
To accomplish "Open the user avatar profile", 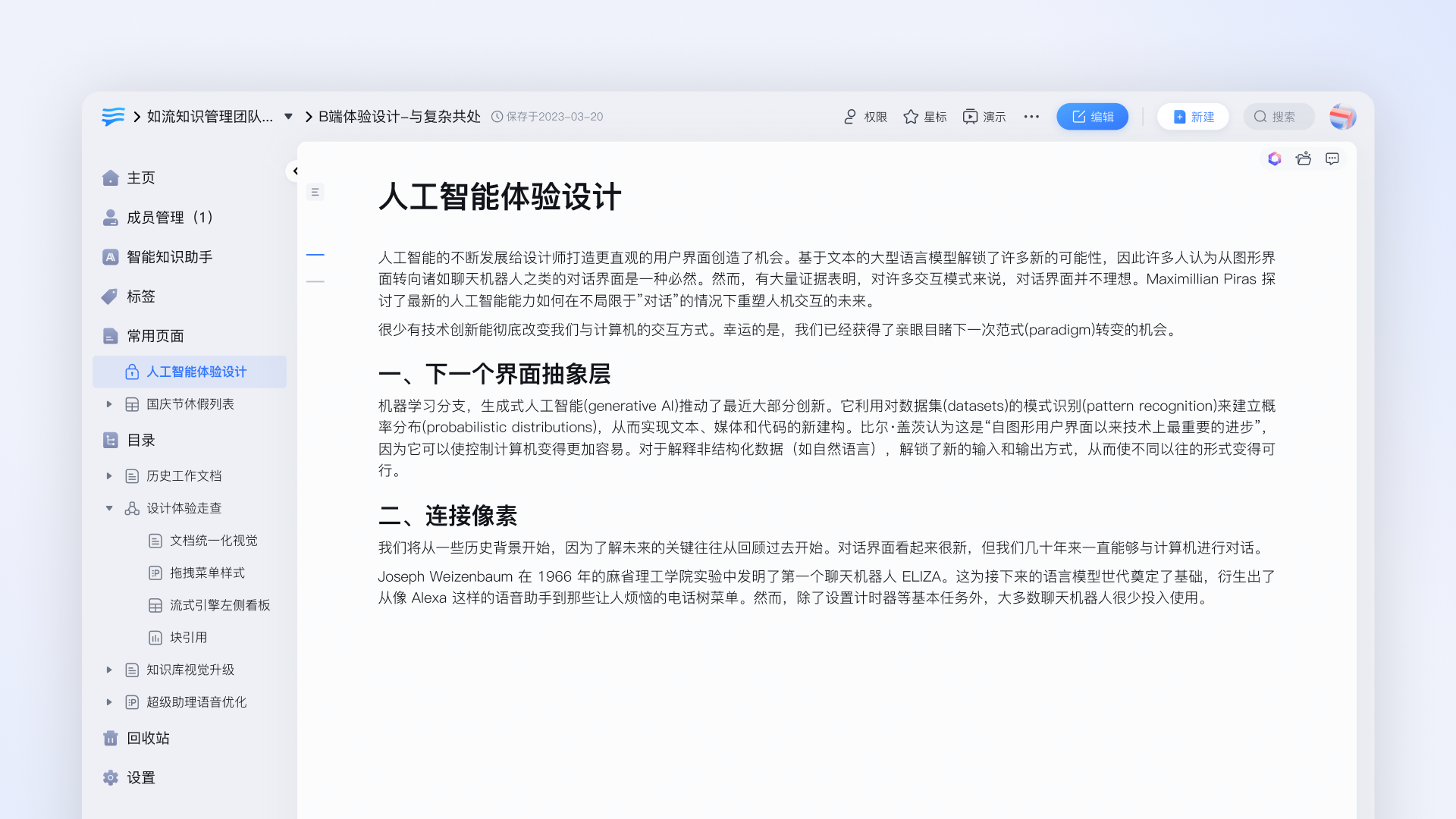I will click(x=1341, y=117).
